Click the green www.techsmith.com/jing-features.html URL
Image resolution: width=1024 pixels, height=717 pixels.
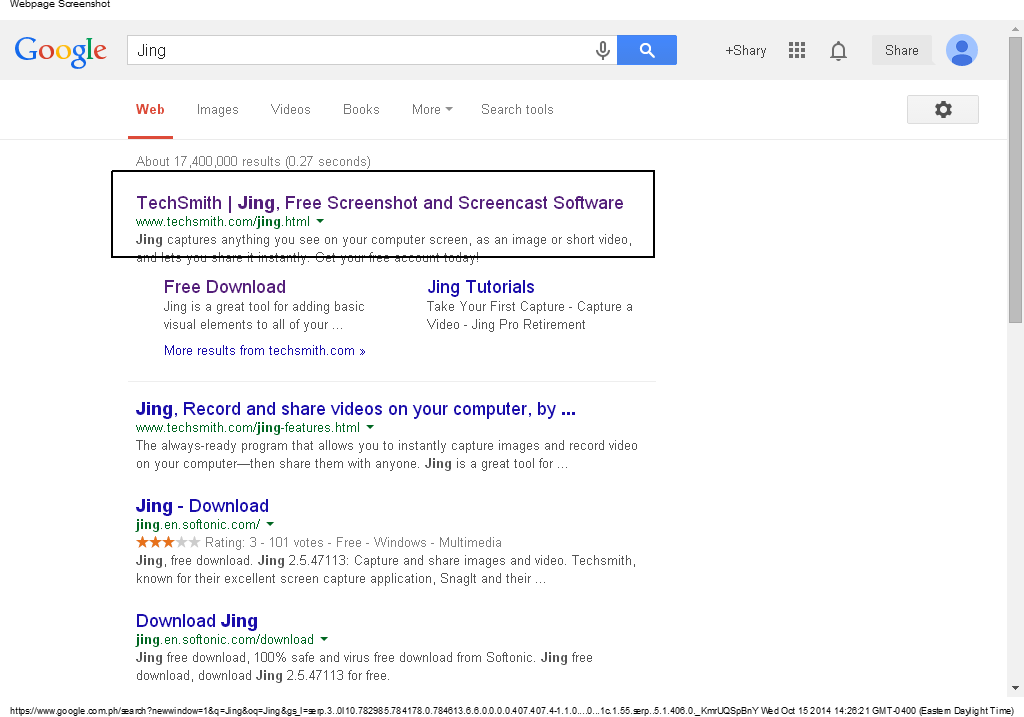tap(248, 427)
